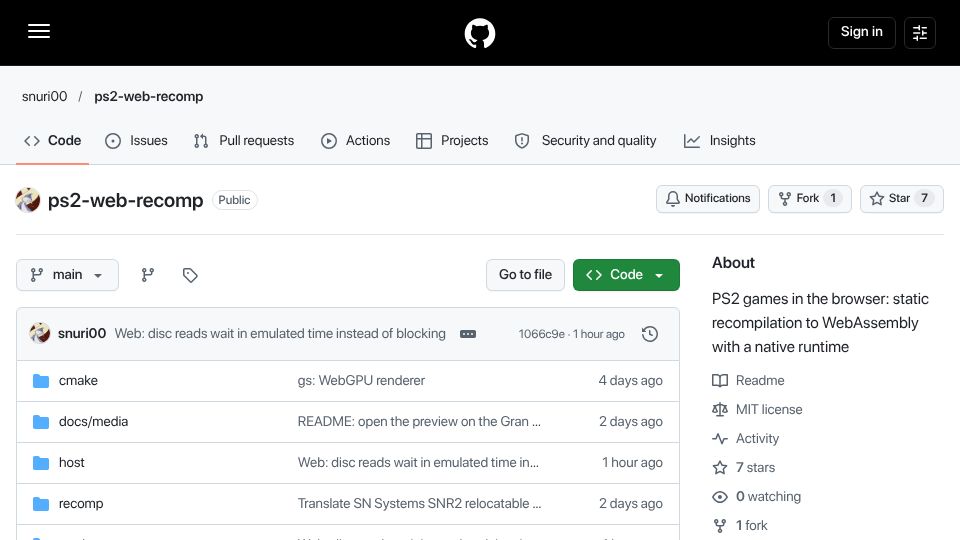This screenshot has height=540, width=960.
Task: Open Security and quality tab
Action: pos(585,141)
